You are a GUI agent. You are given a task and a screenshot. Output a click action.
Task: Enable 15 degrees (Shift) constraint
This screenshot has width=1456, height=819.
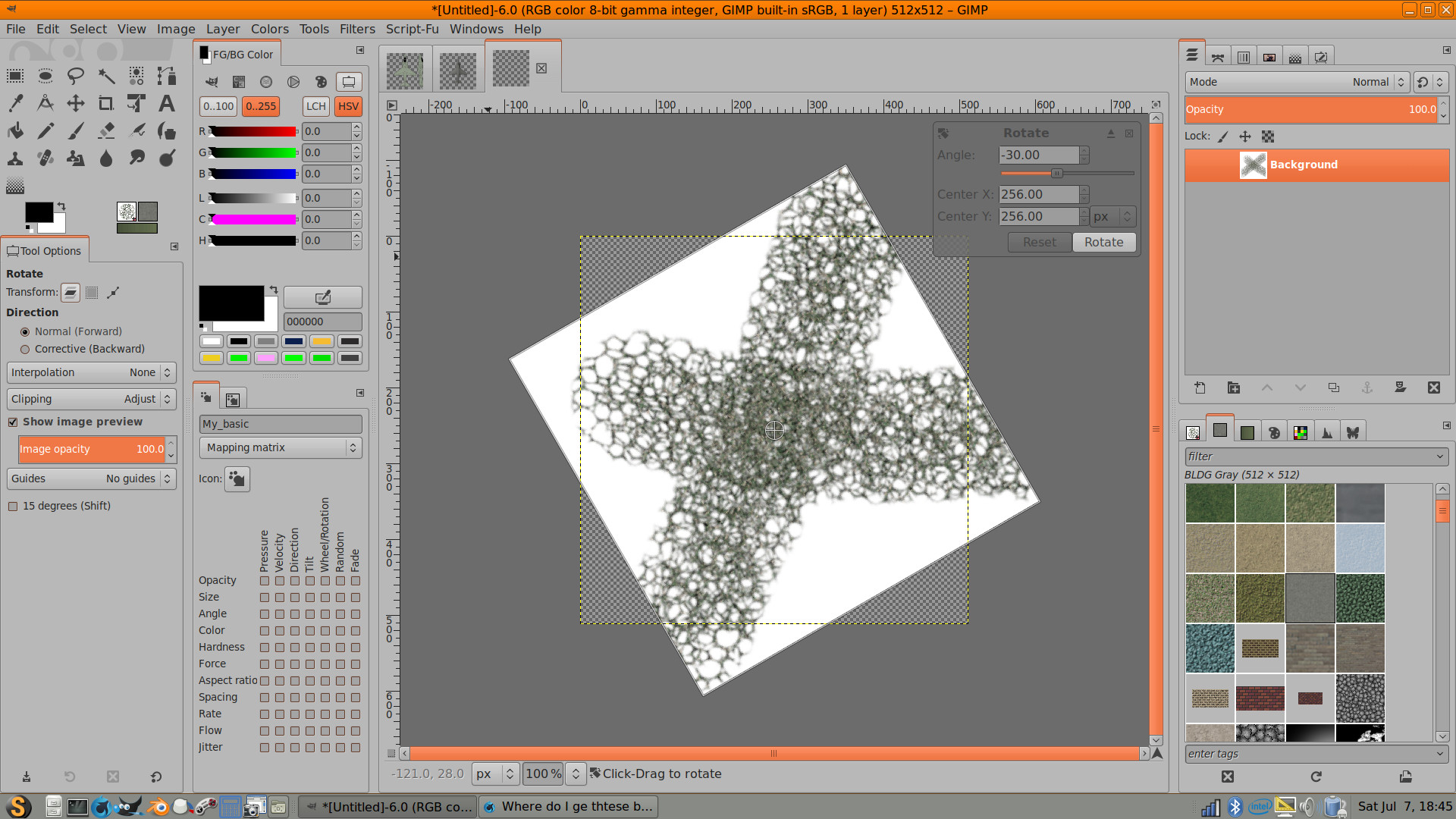pyautogui.click(x=13, y=507)
